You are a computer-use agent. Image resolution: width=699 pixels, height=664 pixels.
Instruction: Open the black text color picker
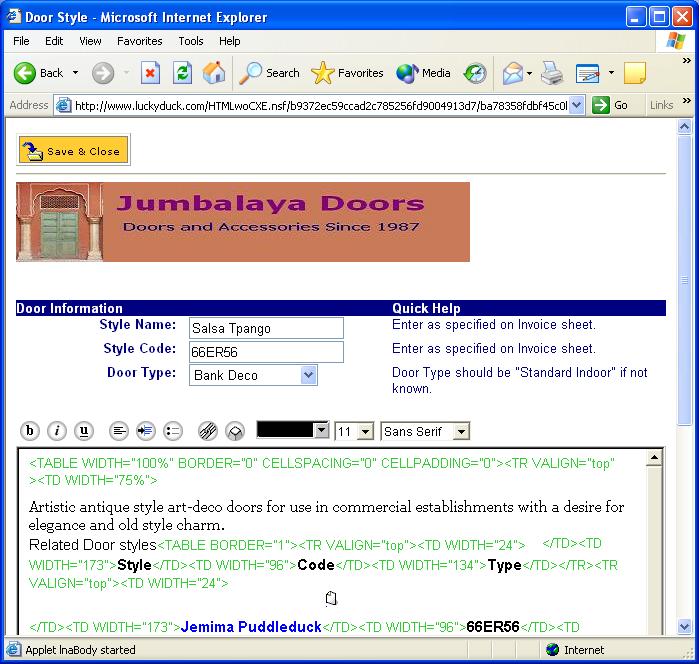coord(321,430)
